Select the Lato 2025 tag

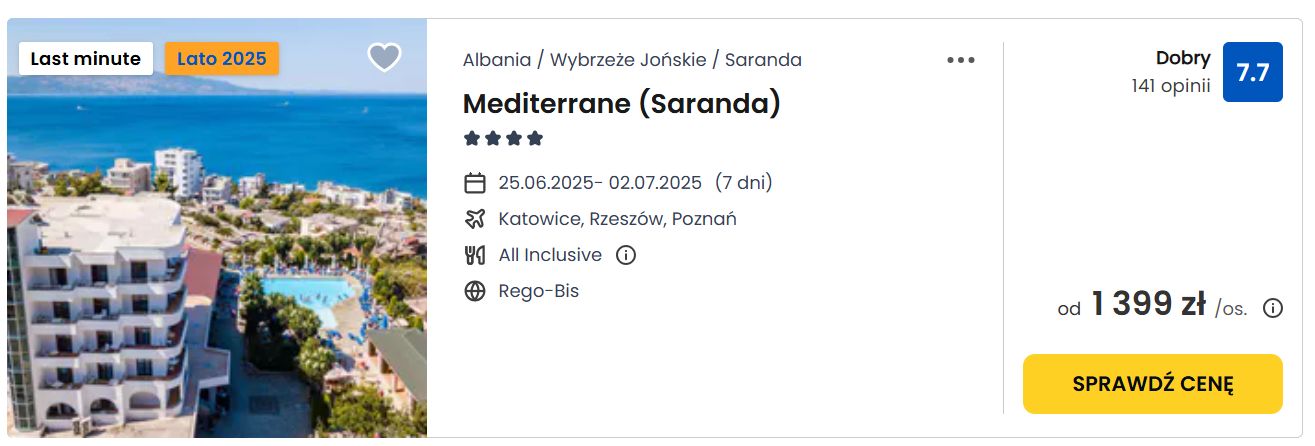pos(222,58)
